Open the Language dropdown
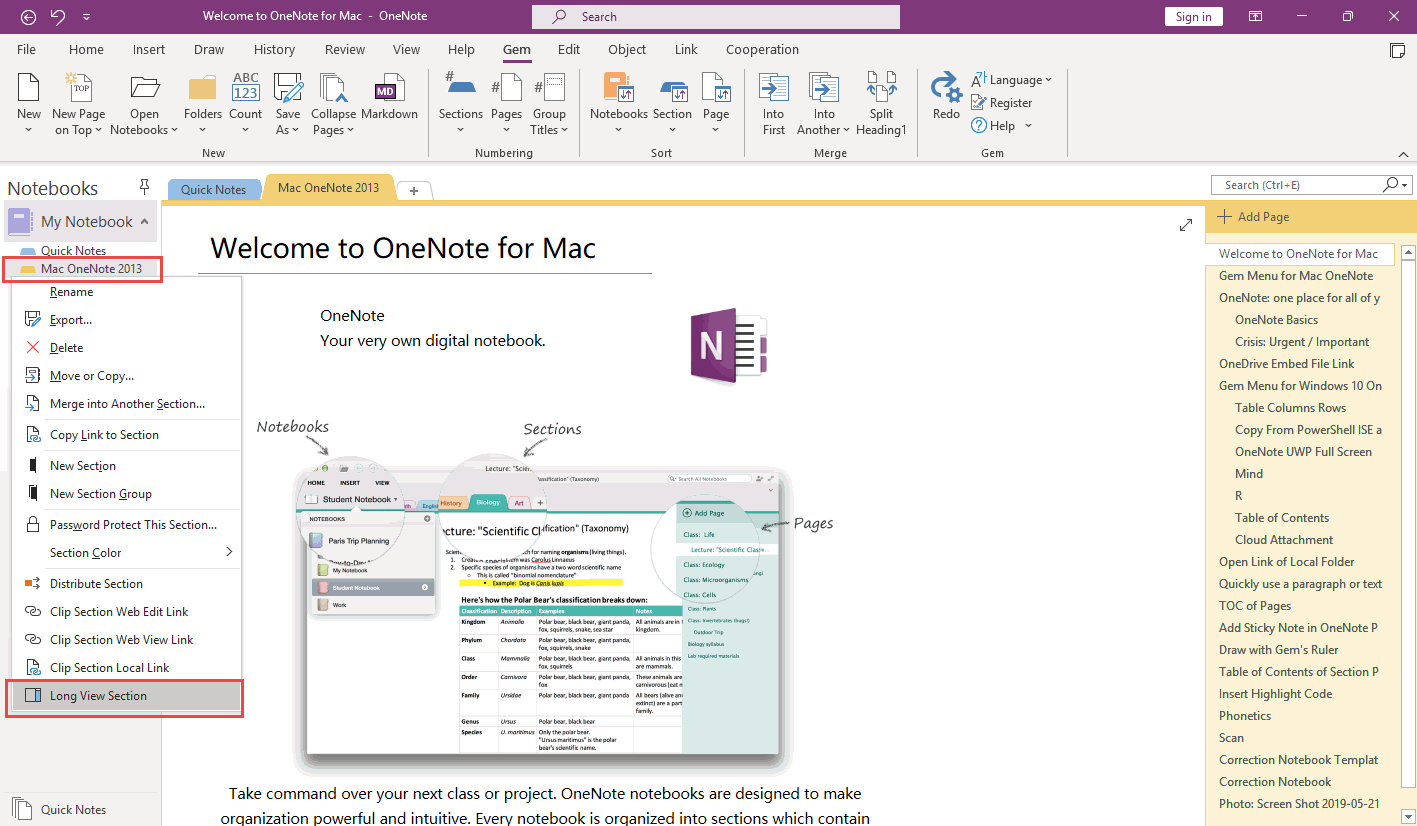The width and height of the screenshot is (1417, 826). tap(1012, 80)
